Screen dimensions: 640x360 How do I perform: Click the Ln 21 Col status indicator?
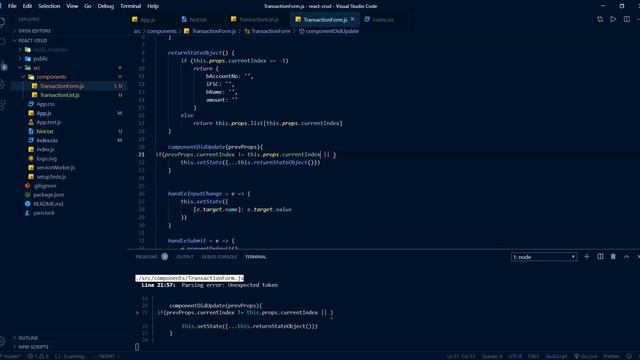(x=461, y=356)
